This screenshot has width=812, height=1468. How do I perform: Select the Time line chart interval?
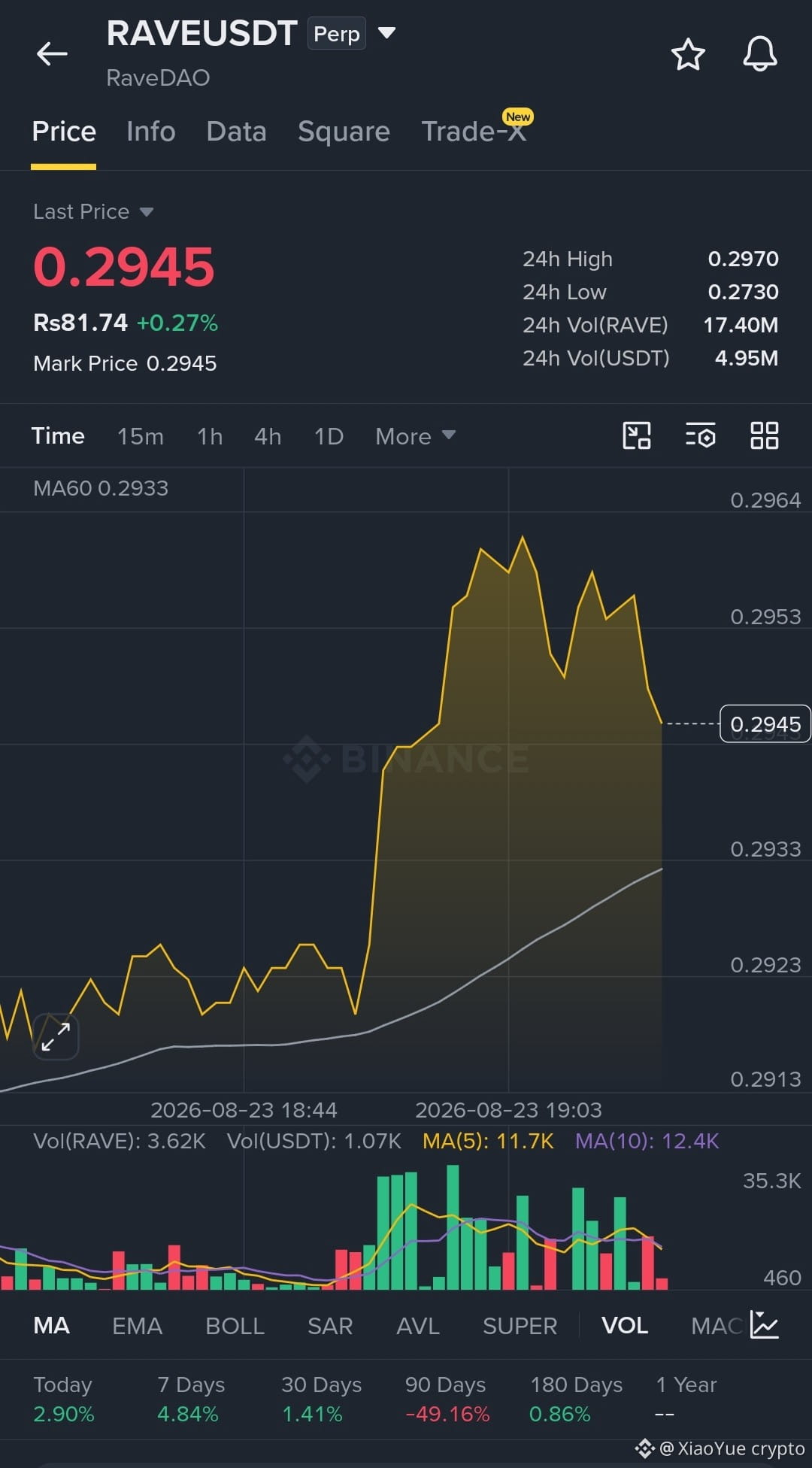(x=58, y=436)
